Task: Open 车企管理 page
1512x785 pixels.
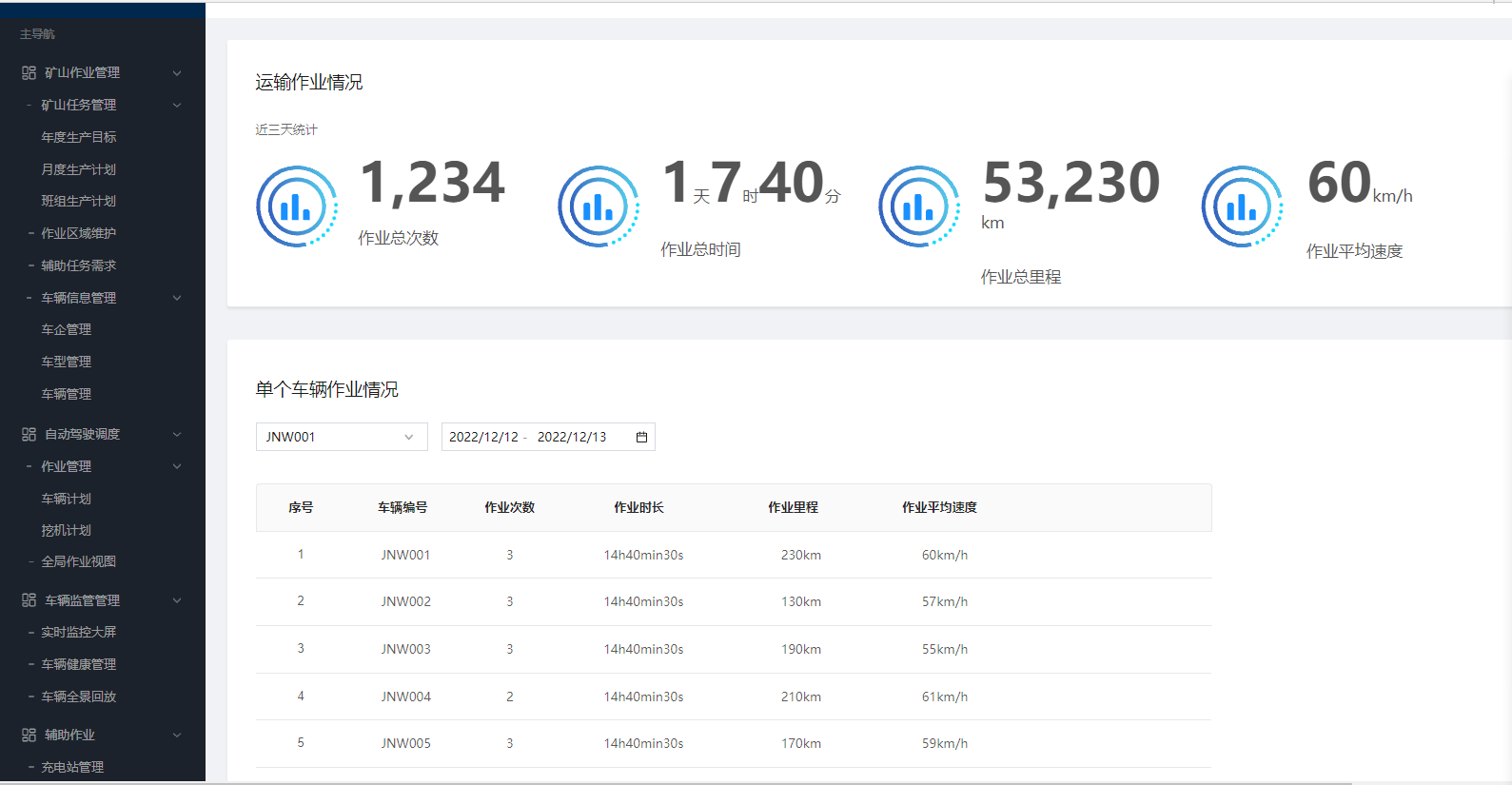Action: click(x=67, y=329)
